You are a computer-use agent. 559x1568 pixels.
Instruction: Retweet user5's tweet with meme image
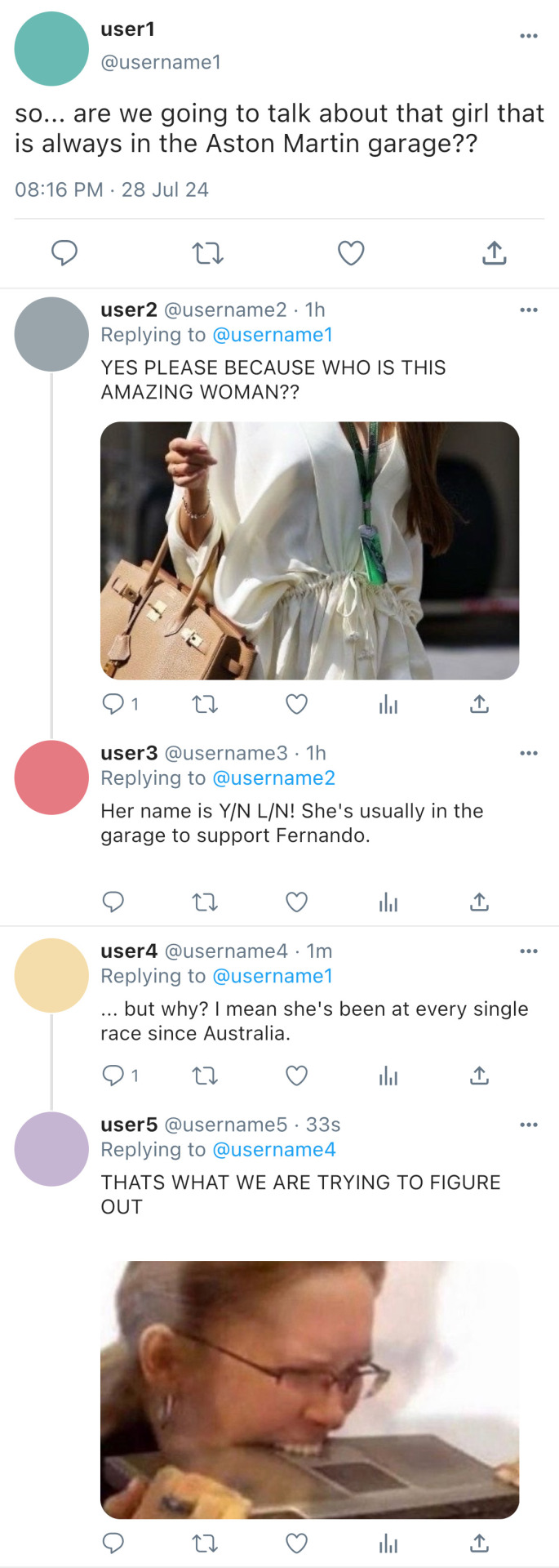(x=205, y=1543)
